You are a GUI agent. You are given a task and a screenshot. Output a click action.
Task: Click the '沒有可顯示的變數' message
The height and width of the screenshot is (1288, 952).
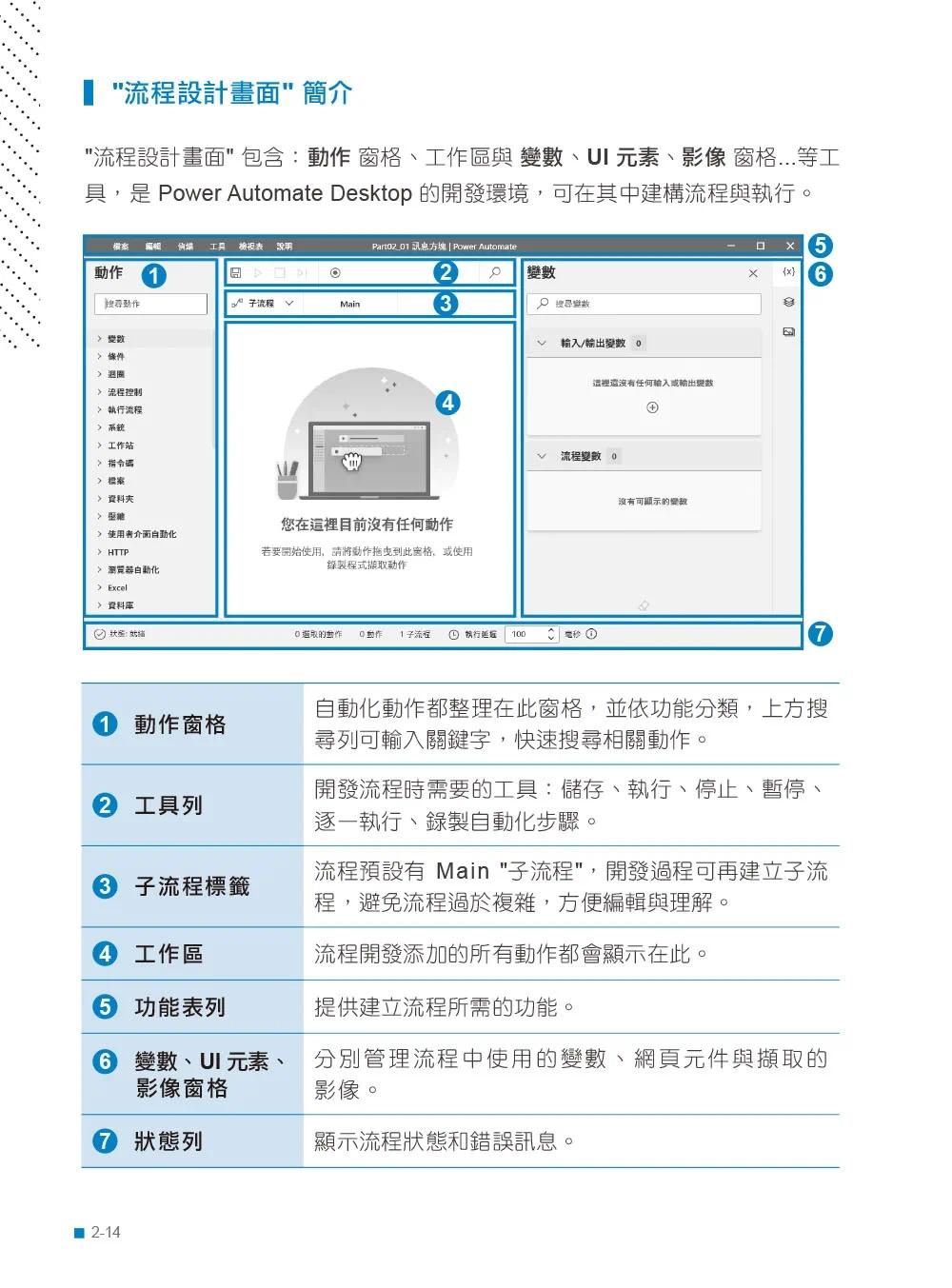652,502
